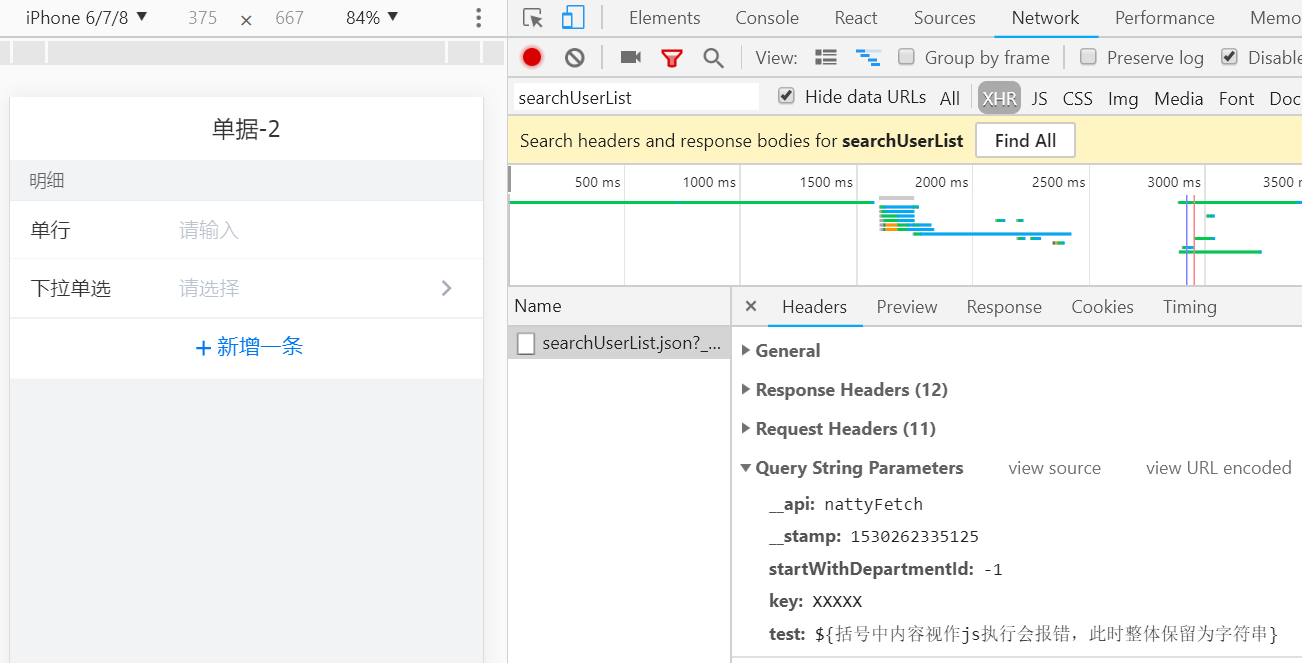The image size is (1302, 663).
Task: Enable the Preserve log checkbox
Action: [x=1089, y=57]
